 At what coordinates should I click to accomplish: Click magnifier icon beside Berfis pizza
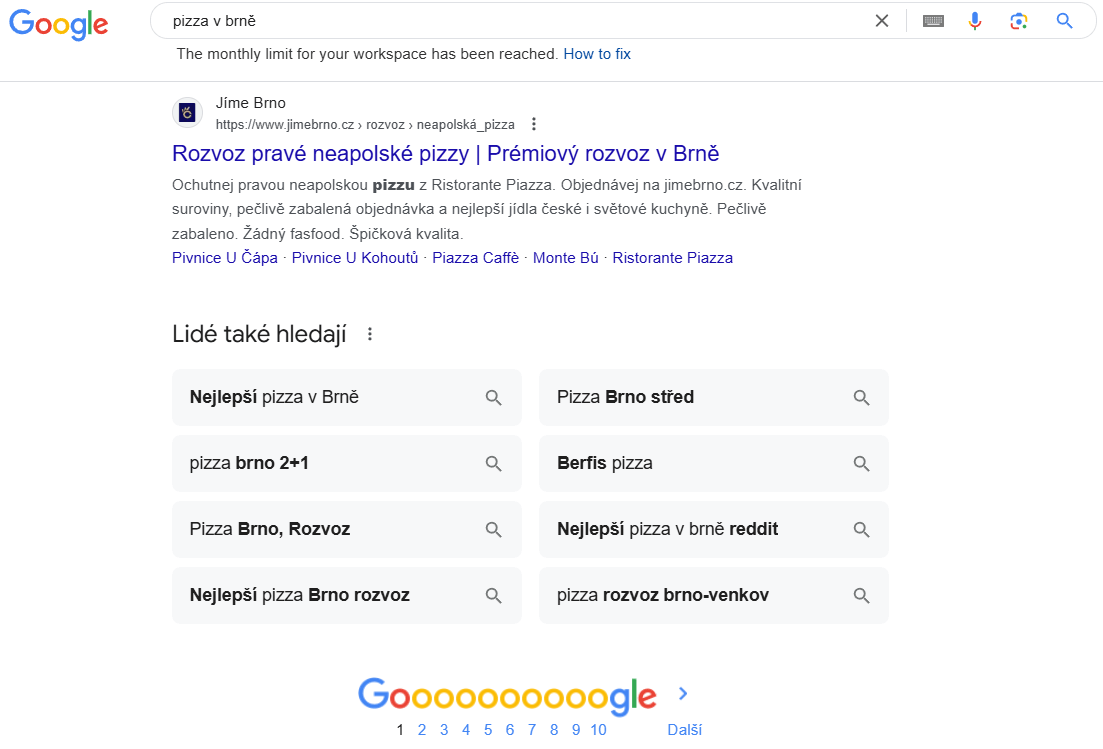(861, 463)
